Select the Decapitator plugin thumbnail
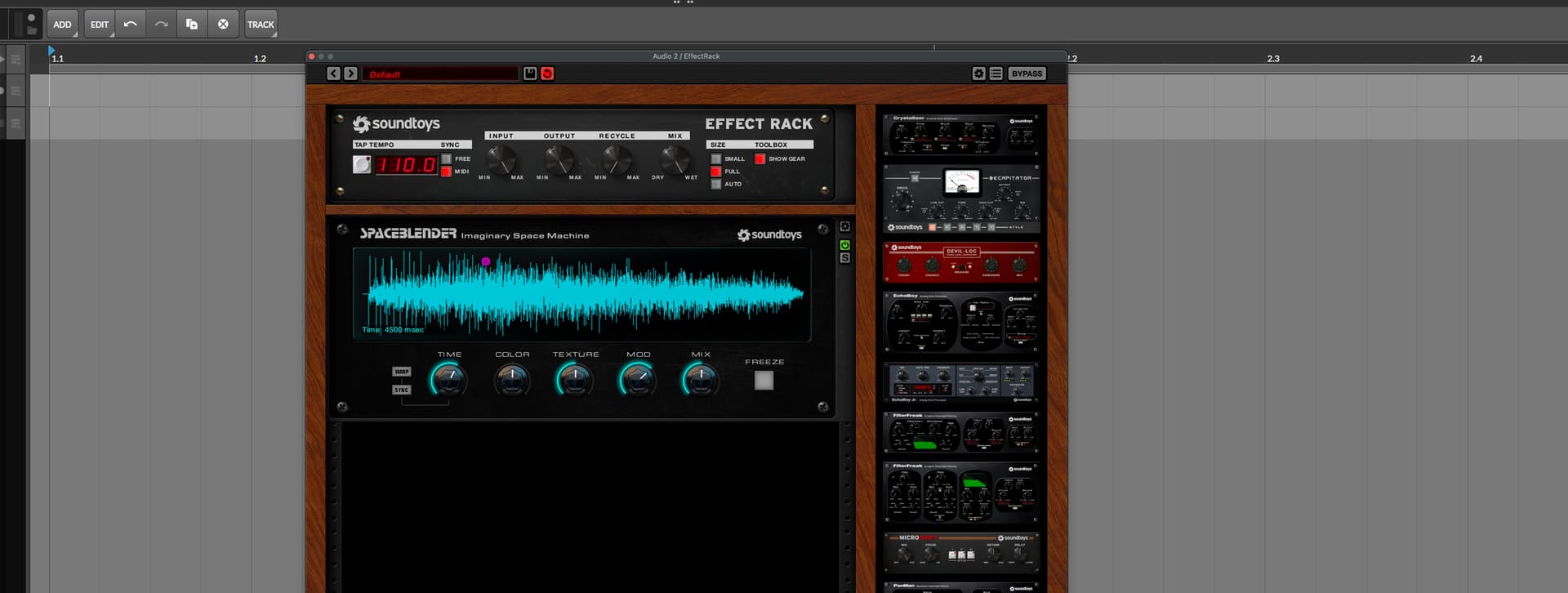Image resolution: width=1568 pixels, height=593 pixels. coord(961,198)
